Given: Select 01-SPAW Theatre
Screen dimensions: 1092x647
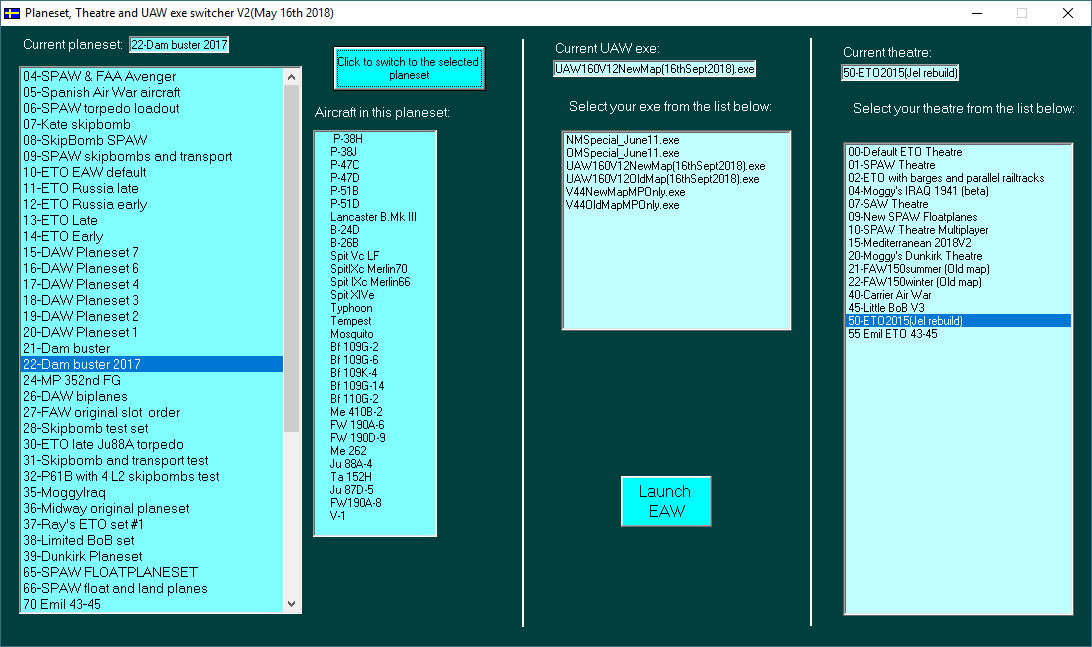Looking at the screenshot, I should pyautogui.click(x=958, y=165).
